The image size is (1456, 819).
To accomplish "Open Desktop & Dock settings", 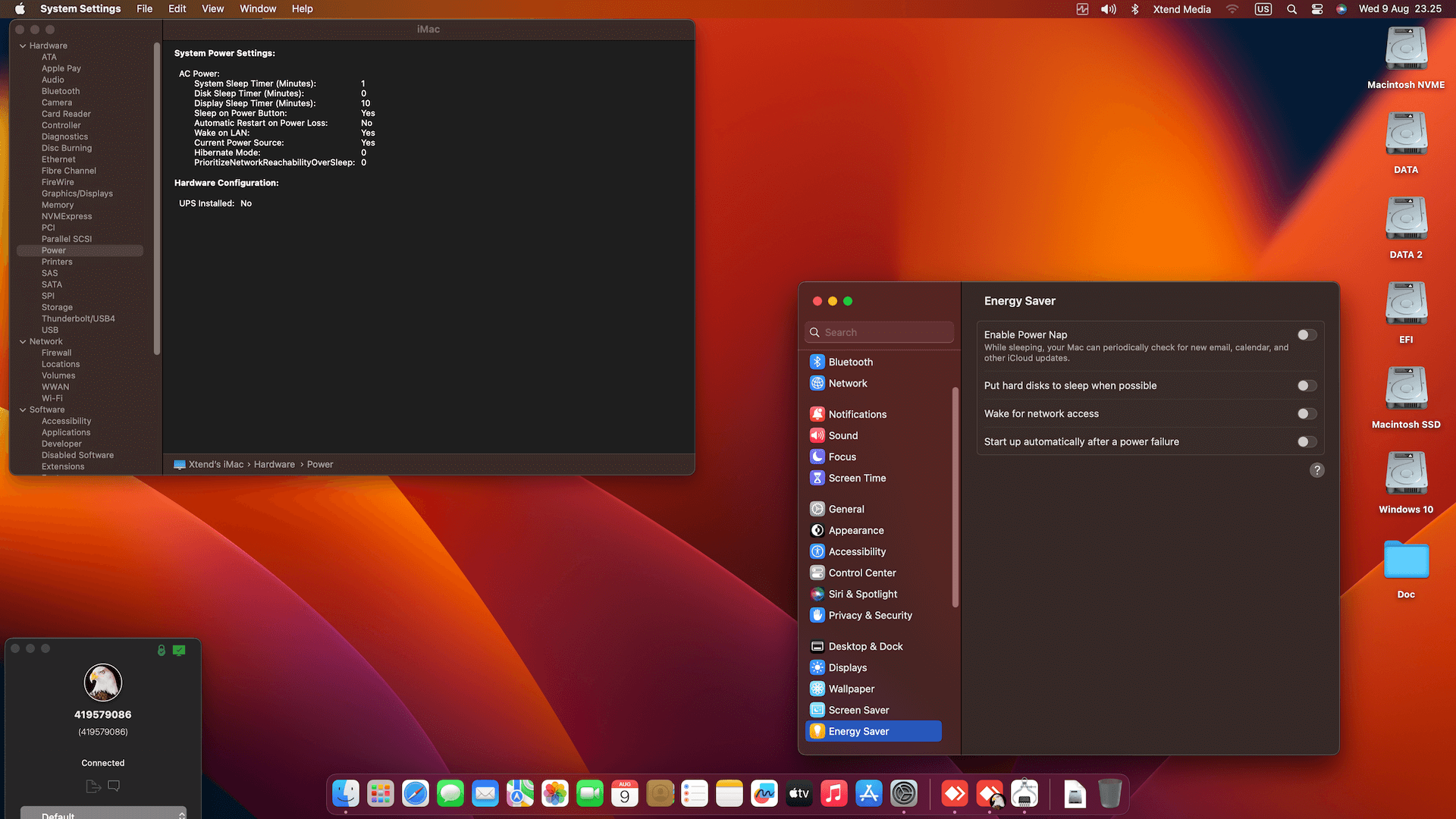I will tap(874, 647).
